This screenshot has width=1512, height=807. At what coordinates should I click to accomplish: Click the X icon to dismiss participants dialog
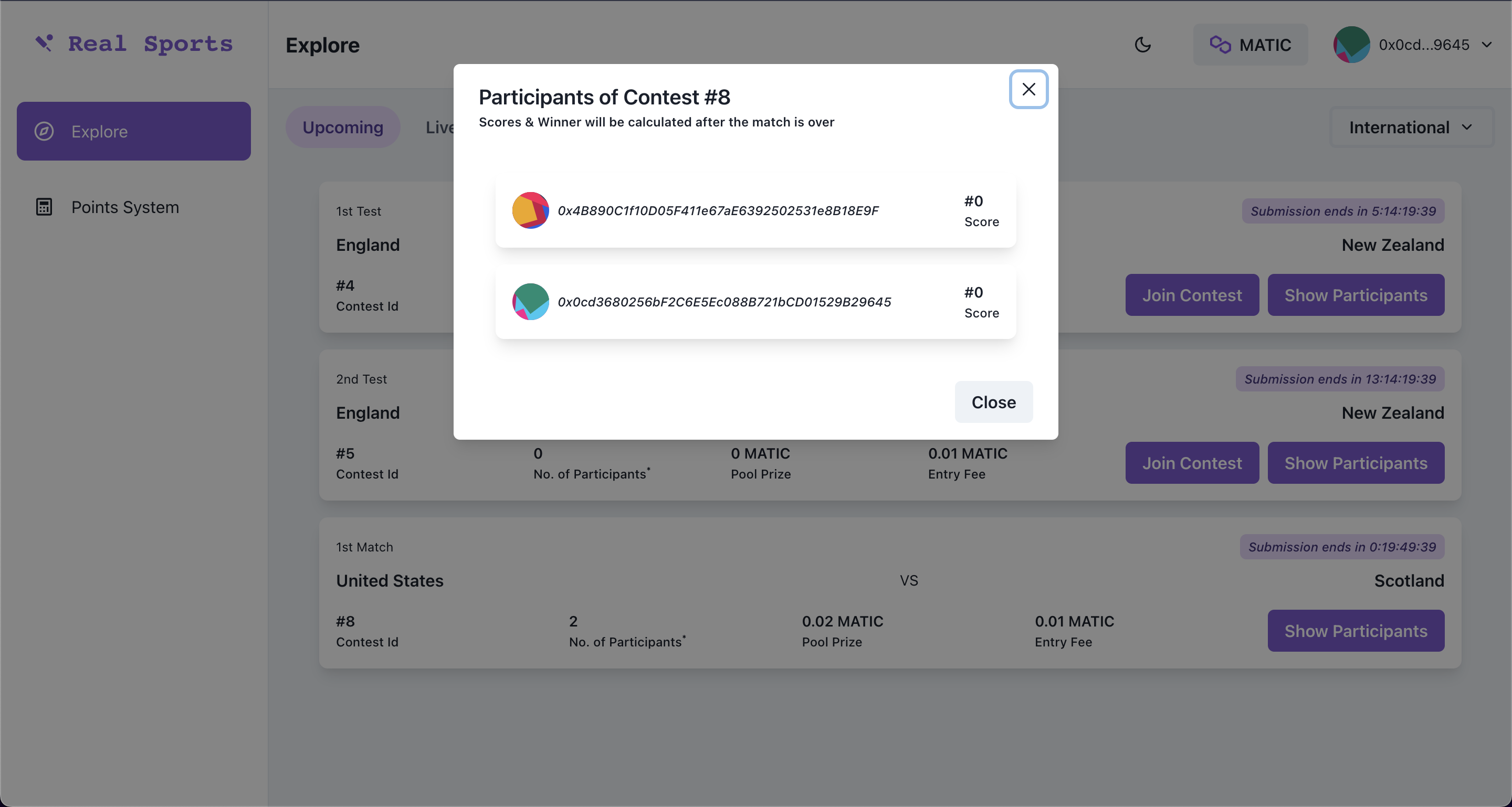[1028, 89]
